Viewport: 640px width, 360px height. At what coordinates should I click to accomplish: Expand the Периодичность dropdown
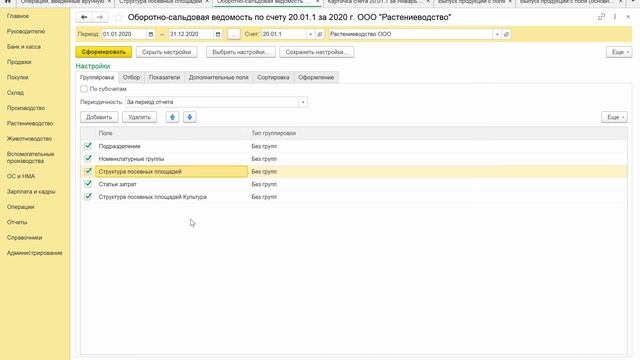tap(303, 102)
